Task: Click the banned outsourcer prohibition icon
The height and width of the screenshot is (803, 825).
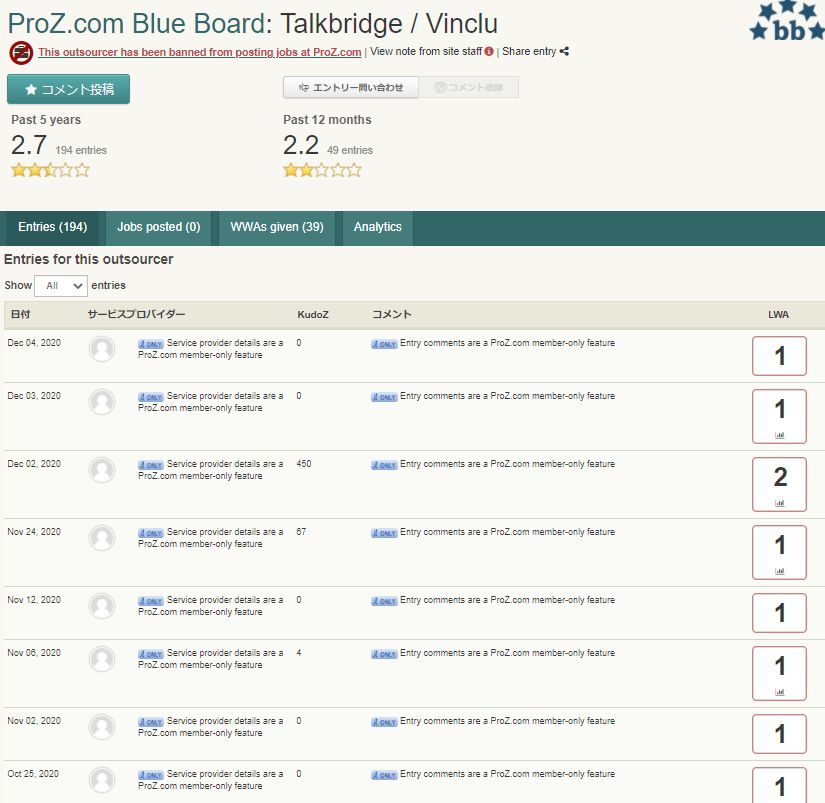Action: coord(21,52)
